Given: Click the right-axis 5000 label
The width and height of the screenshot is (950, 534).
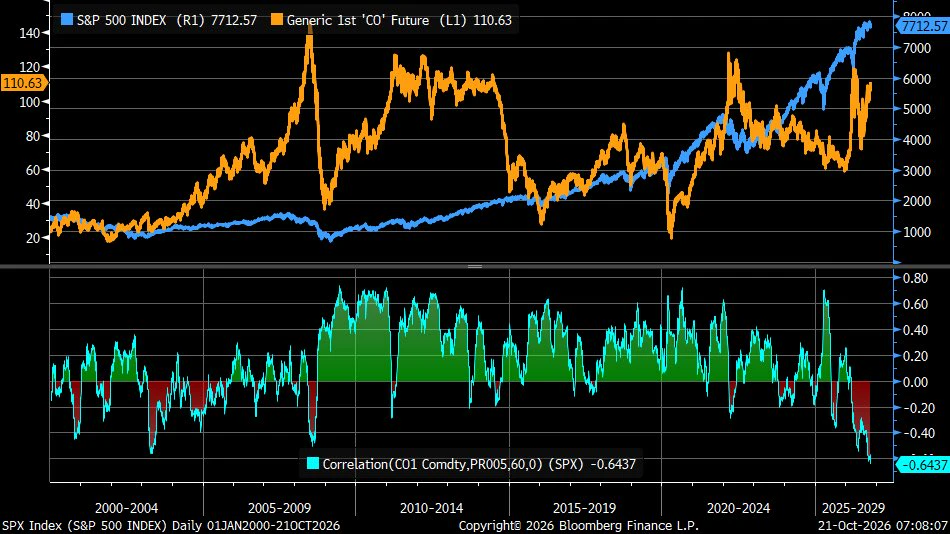Looking at the screenshot, I should pos(917,109).
